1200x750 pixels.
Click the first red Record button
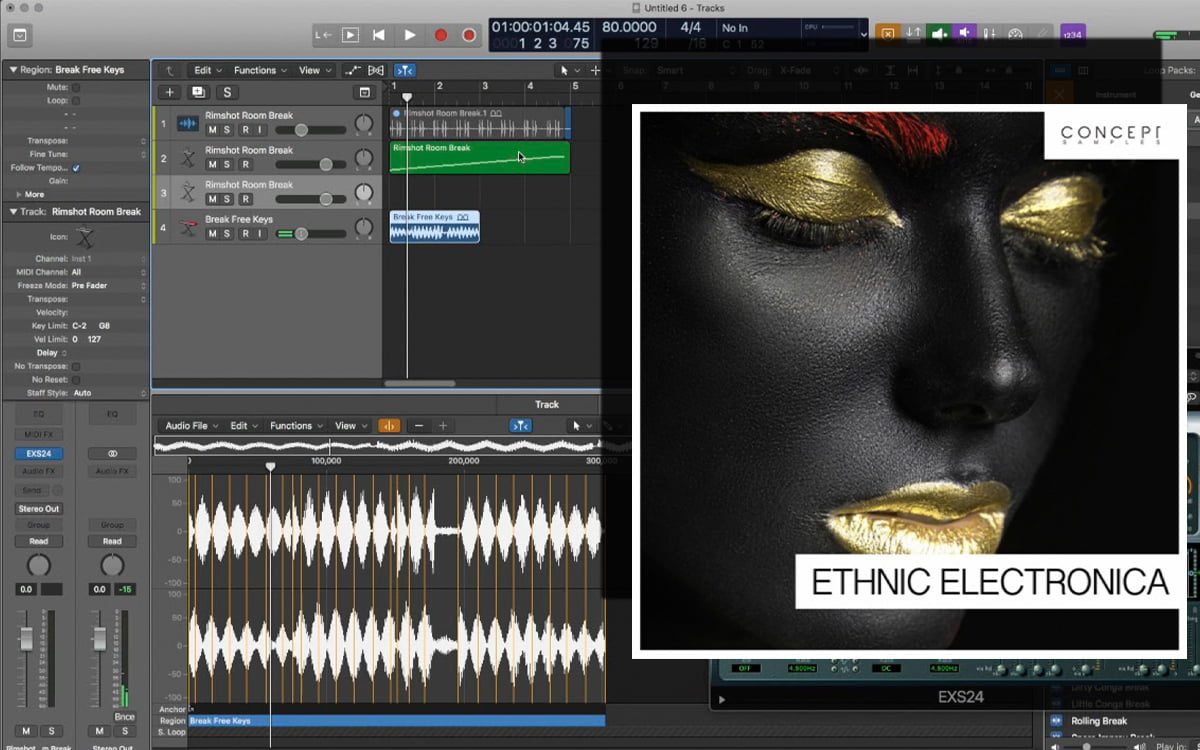(440, 35)
